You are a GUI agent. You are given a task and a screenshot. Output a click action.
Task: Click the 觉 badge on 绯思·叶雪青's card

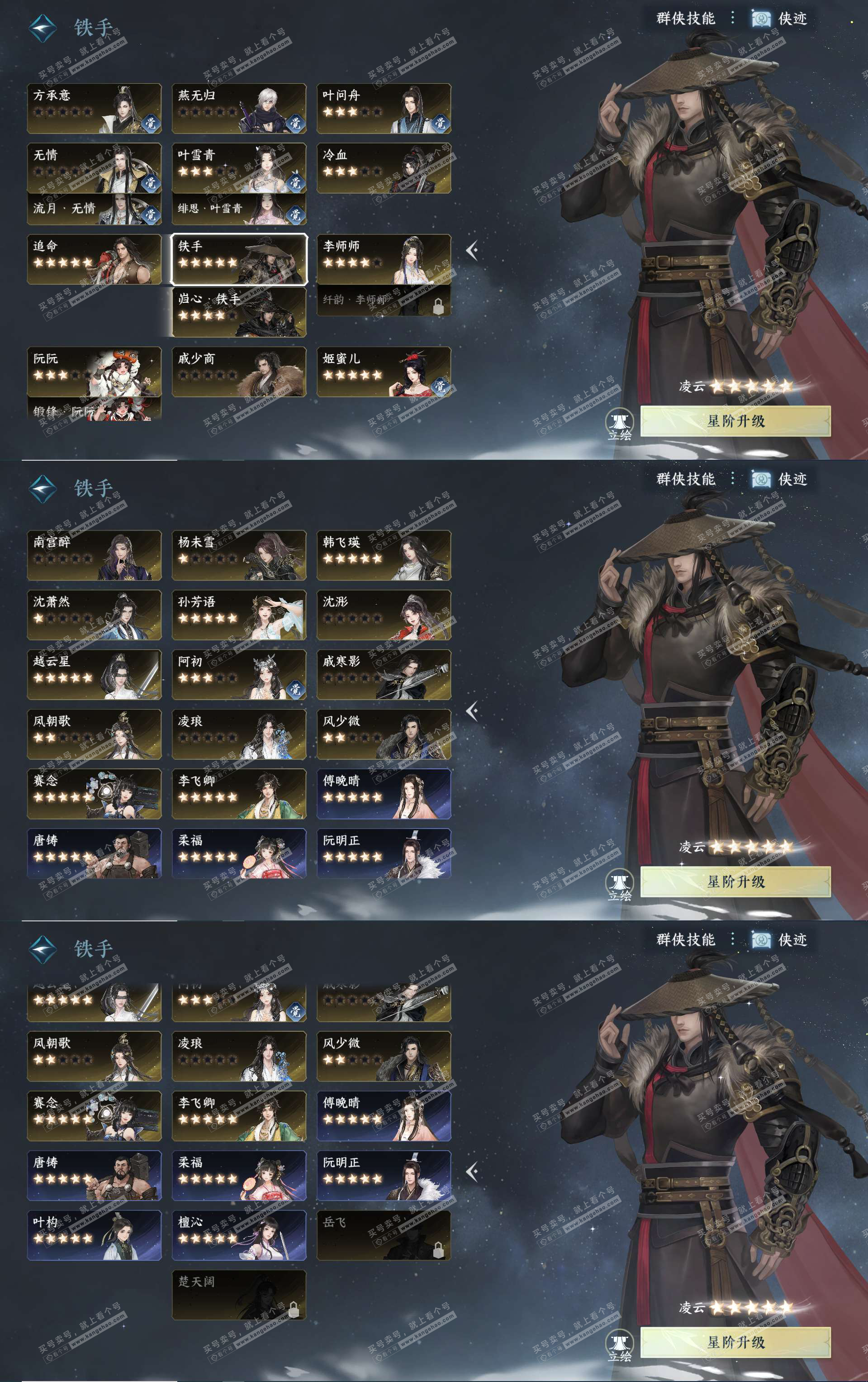(x=295, y=214)
